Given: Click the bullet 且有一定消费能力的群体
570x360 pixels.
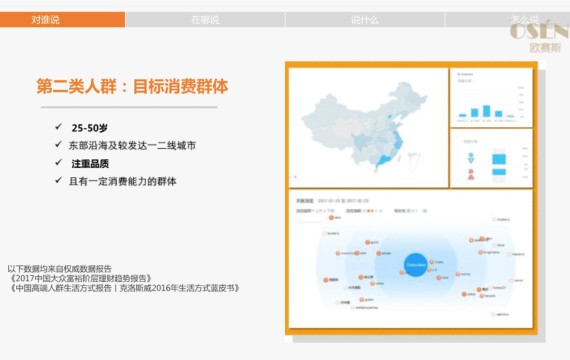Looking at the screenshot, I should [123, 181].
